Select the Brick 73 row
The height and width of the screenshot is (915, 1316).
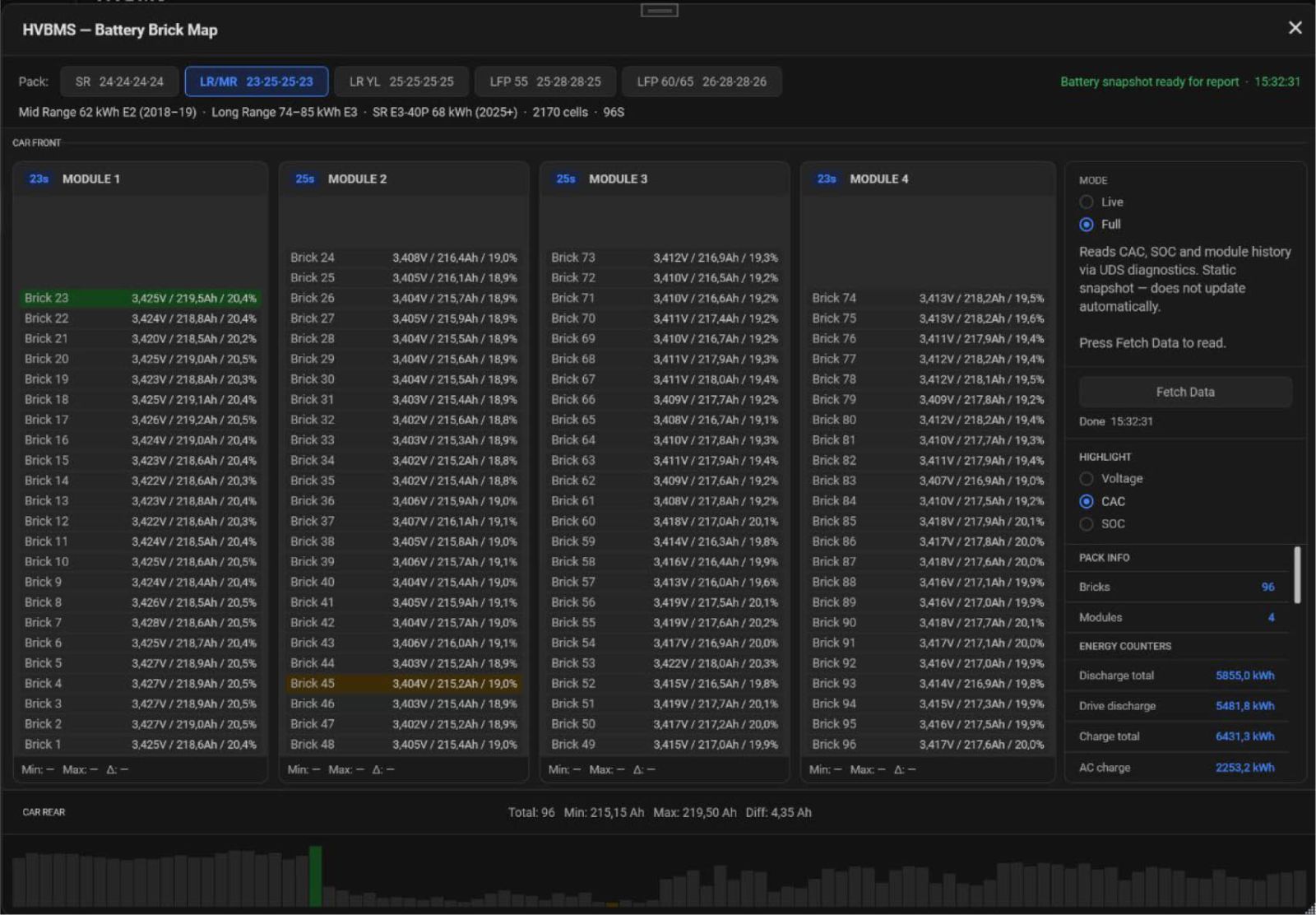pyautogui.click(x=665, y=258)
